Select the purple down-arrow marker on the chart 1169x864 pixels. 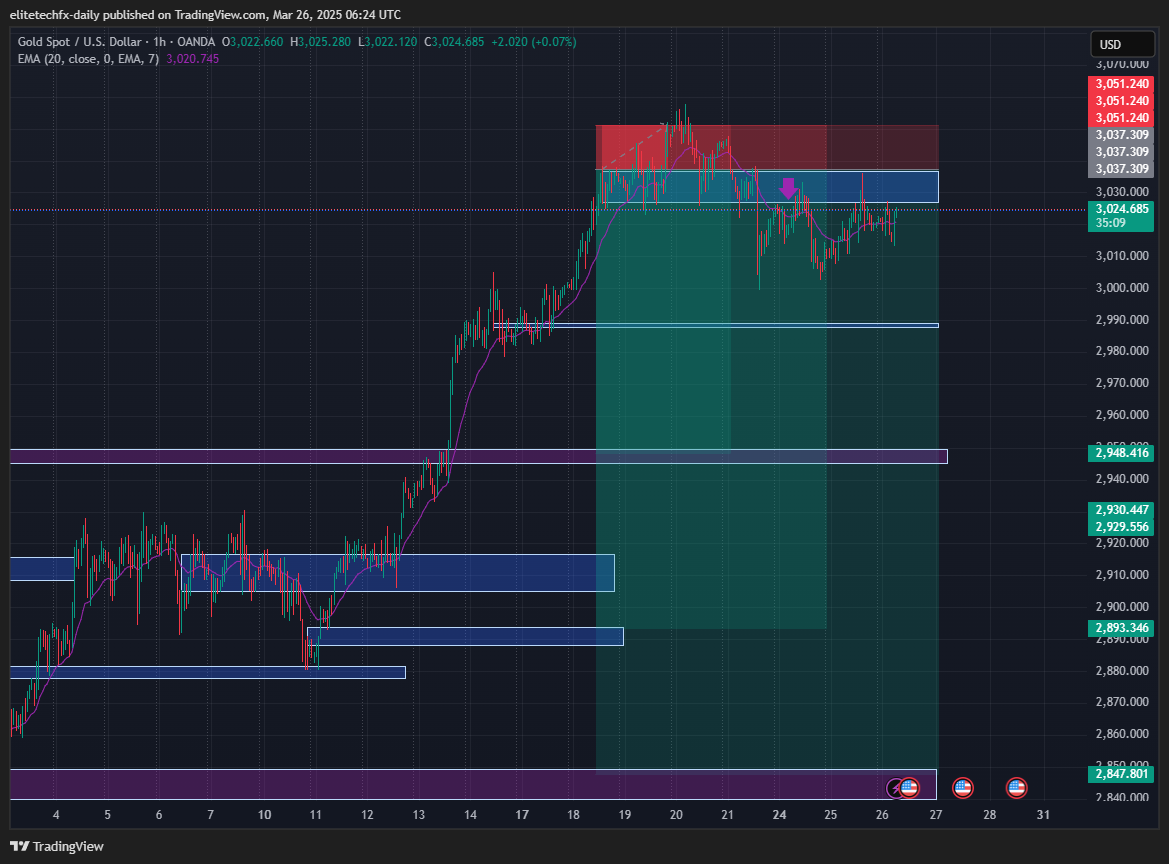point(788,188)
